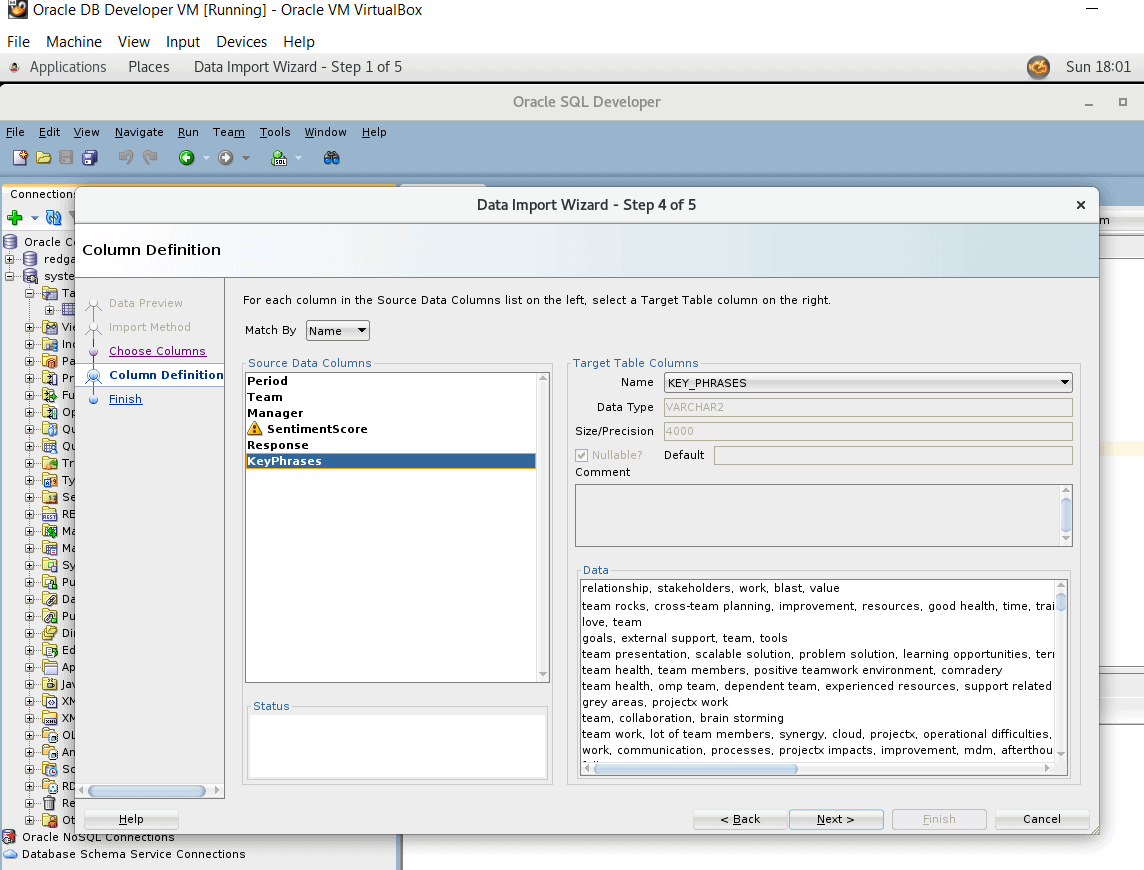Open the Applications menu
This screenshot has height=870, width=1144.
tap(68, 67)
